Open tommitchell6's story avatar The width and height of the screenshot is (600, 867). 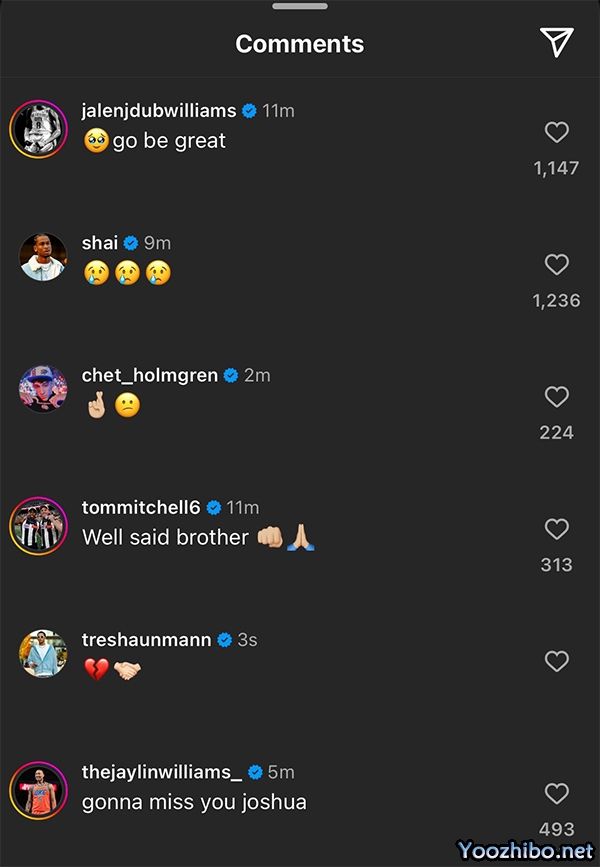tap(38, 523)
